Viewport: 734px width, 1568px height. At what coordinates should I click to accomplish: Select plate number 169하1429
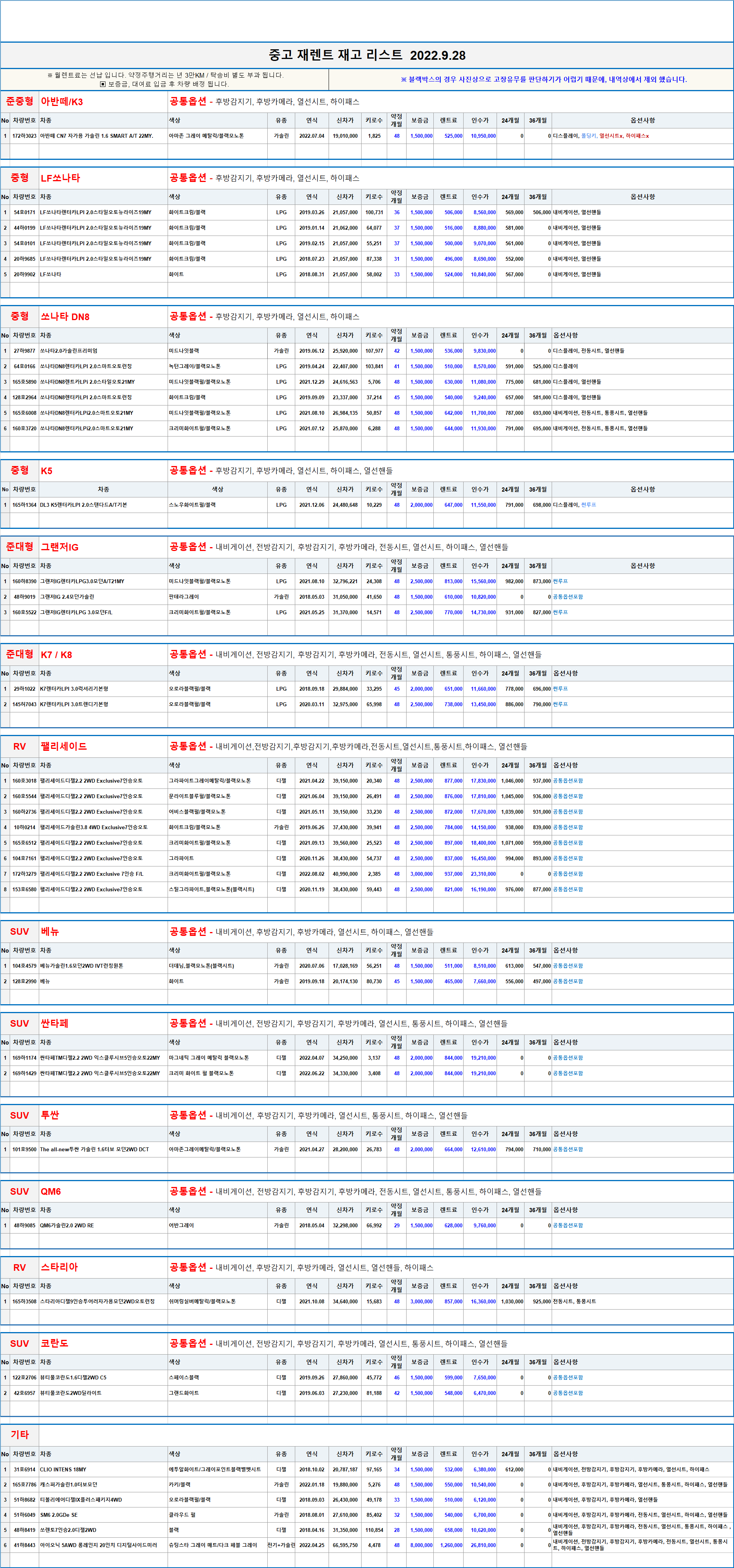click(24, 1074)
